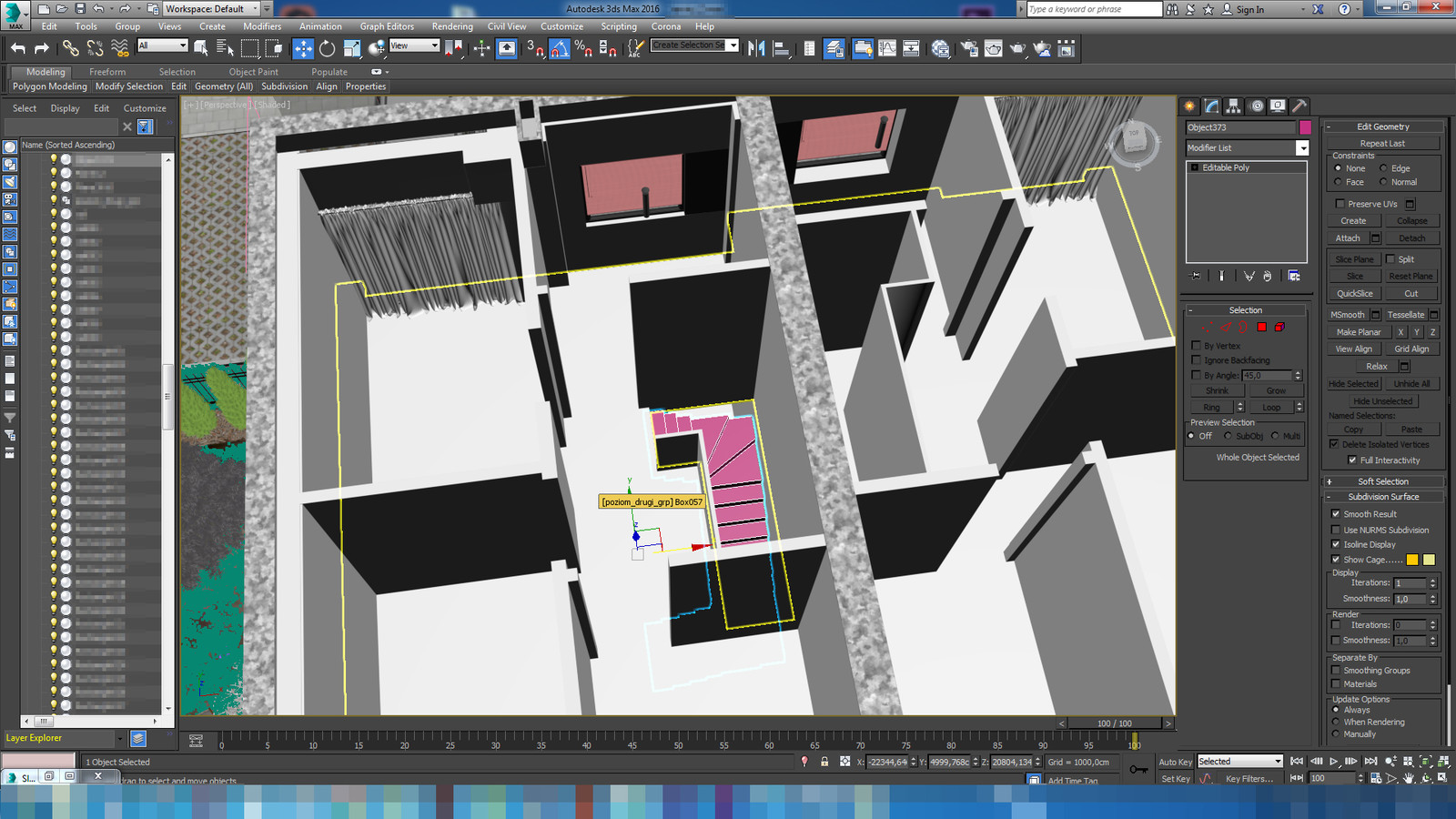The height and width of the screenshot is (819, 1456).
Task: Click Configure Modifier Sets icon
Action: point(1294,276)
